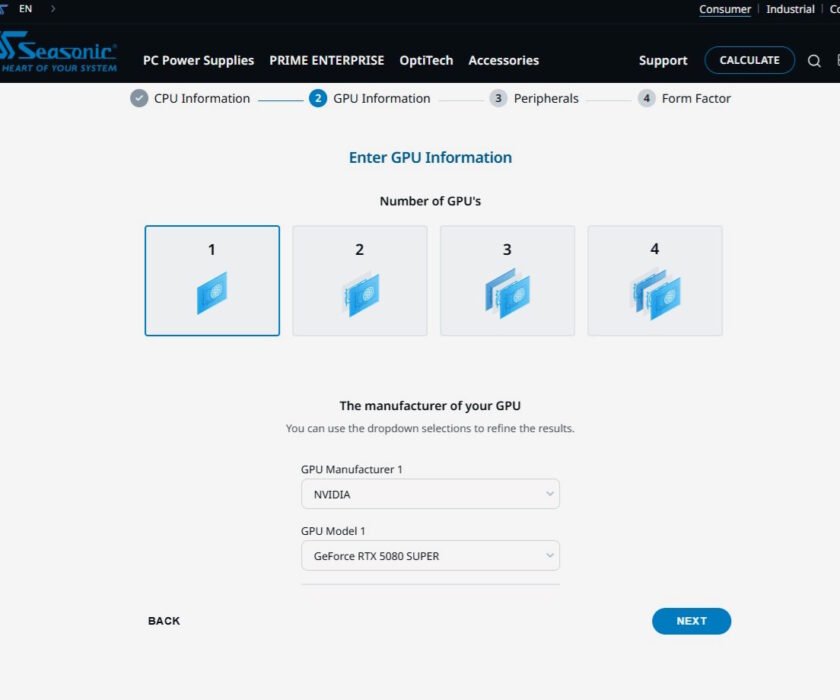Click the step 4 Form Factor circle badge

646,99
